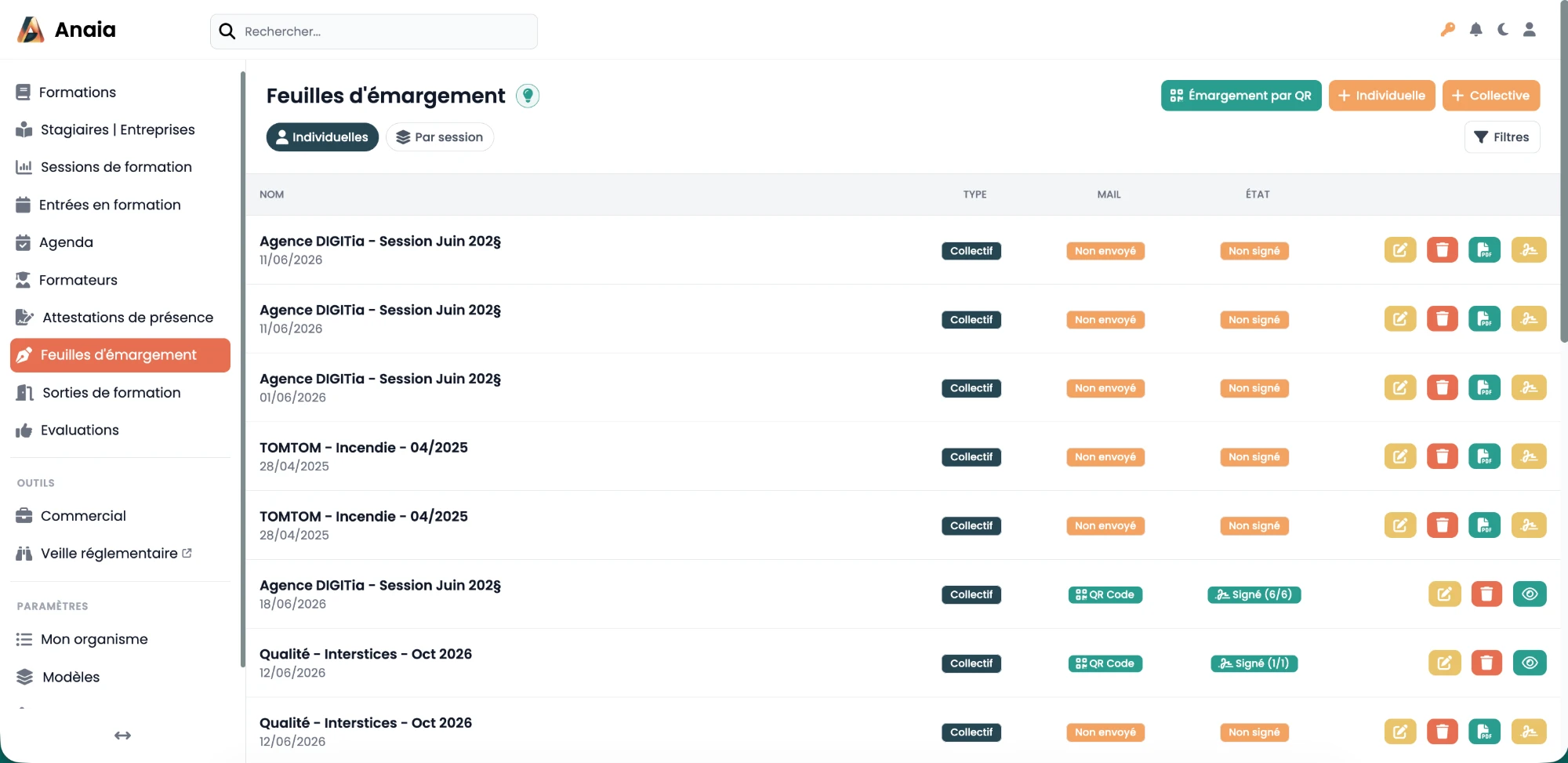Screen dimensions: 1568x763
Task: Edit the Agence DIGITia 18/06/2026 sheet
Action: pos(1444,594)
